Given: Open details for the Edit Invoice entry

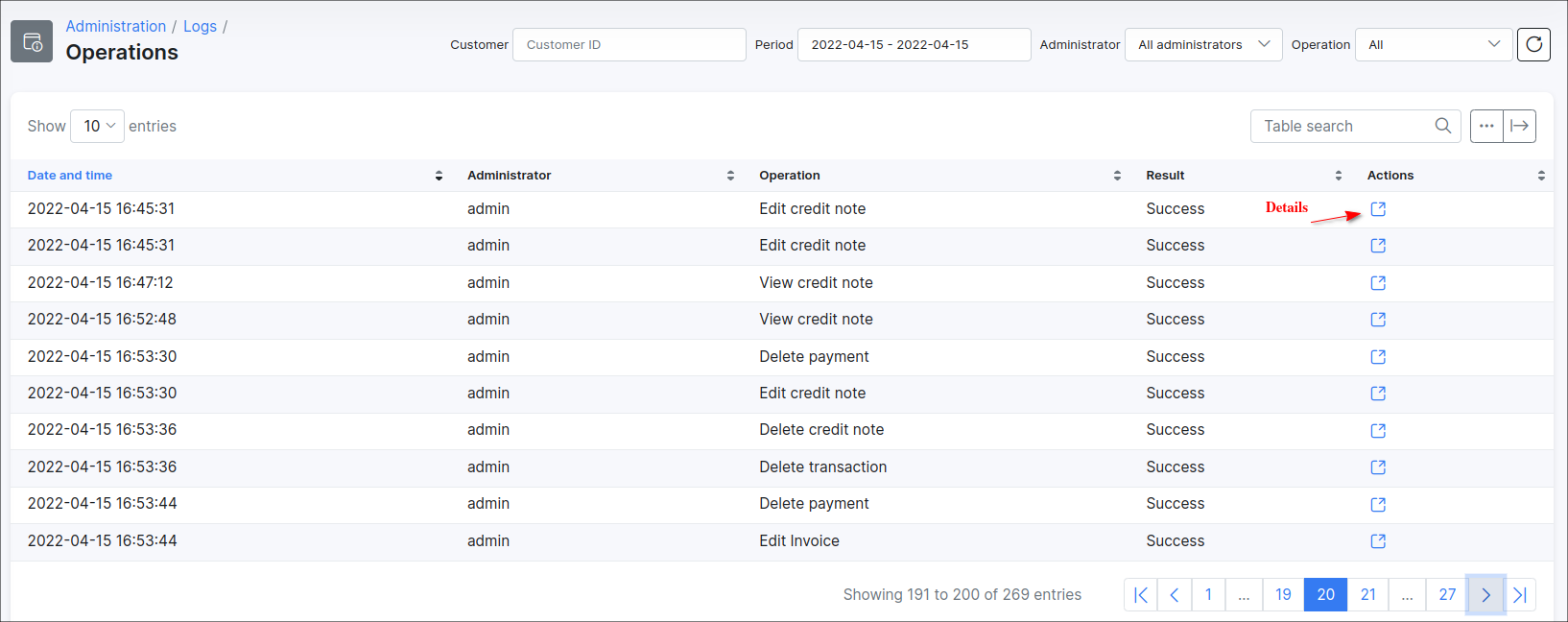Looking at the screenshot, I should [1378, 541].
